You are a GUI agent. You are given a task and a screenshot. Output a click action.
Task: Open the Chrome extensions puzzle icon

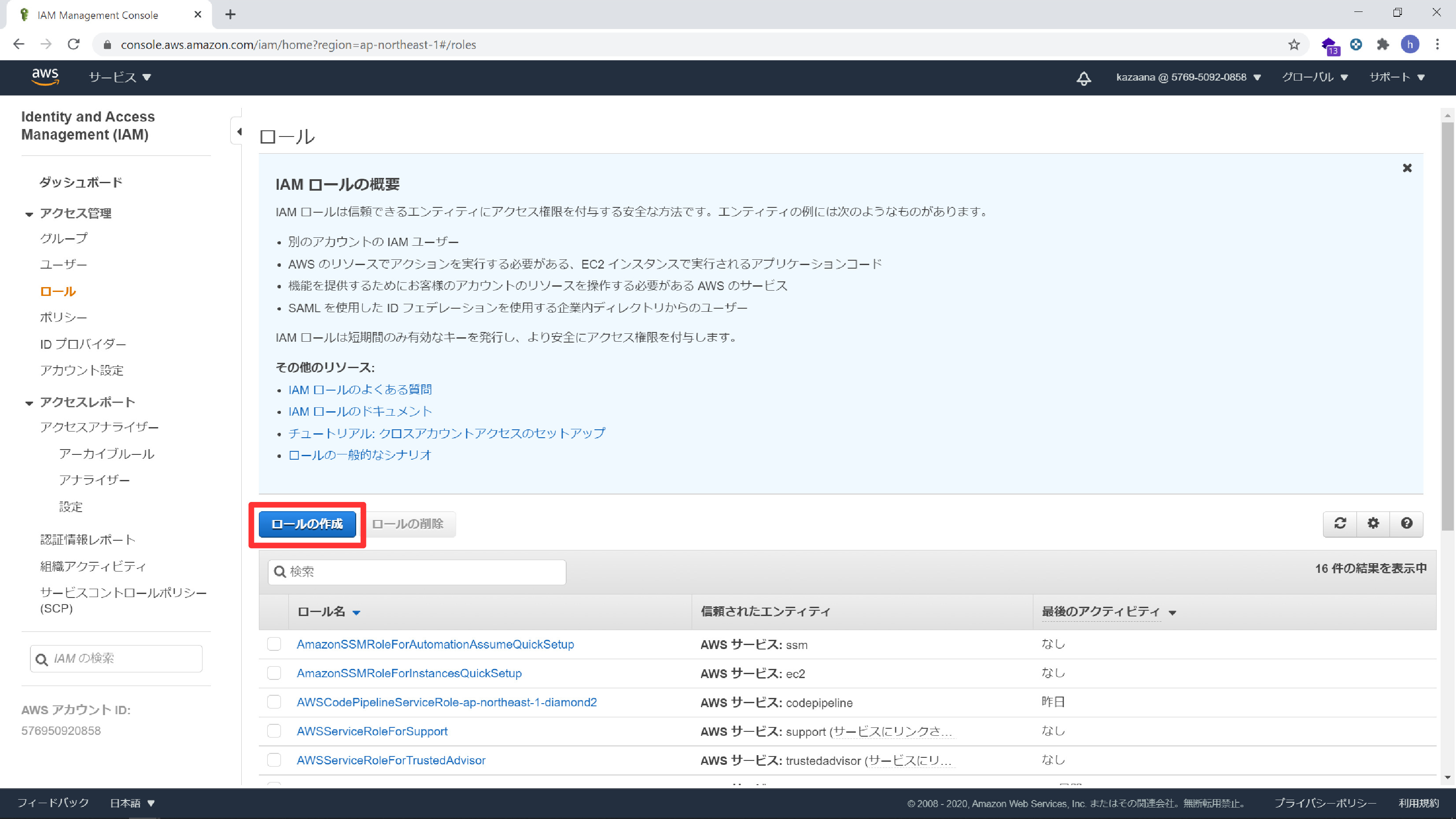tap(1382, 44)
